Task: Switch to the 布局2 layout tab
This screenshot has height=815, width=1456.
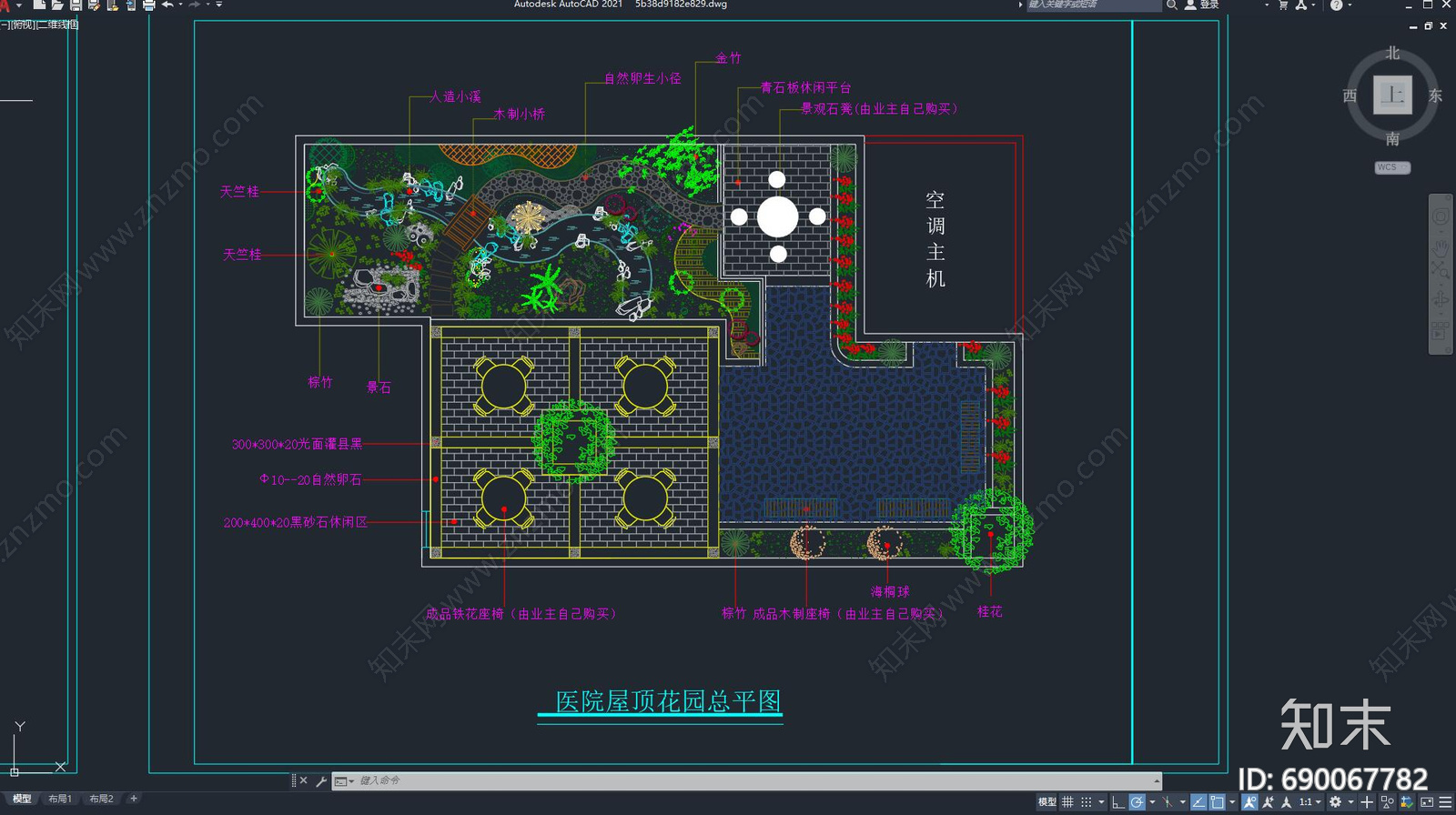Action: coord(101,799)
